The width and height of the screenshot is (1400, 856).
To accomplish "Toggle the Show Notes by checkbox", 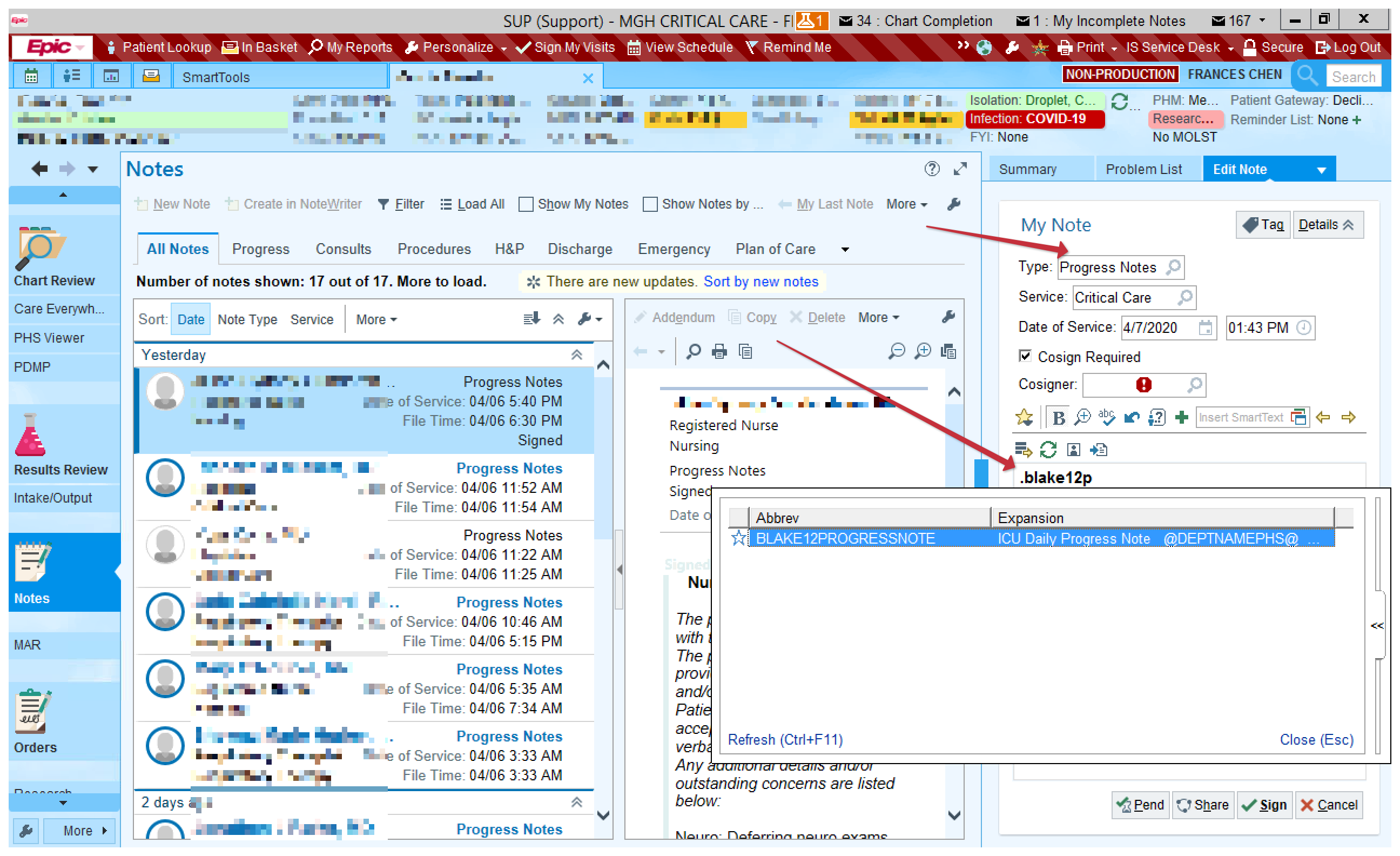I will tap(650, 204).
